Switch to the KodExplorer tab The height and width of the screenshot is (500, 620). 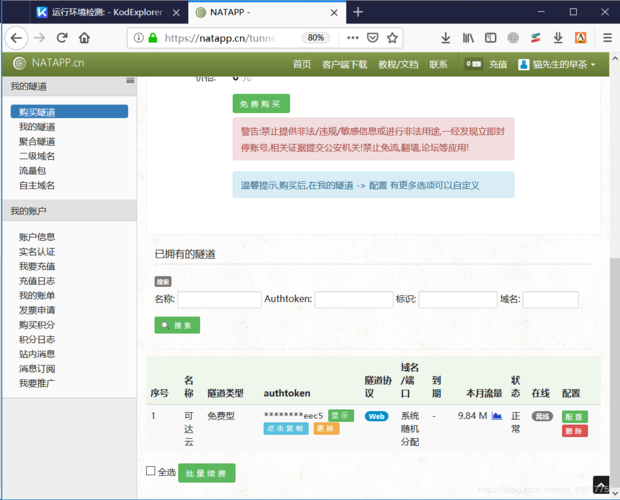tap(107, 12)
